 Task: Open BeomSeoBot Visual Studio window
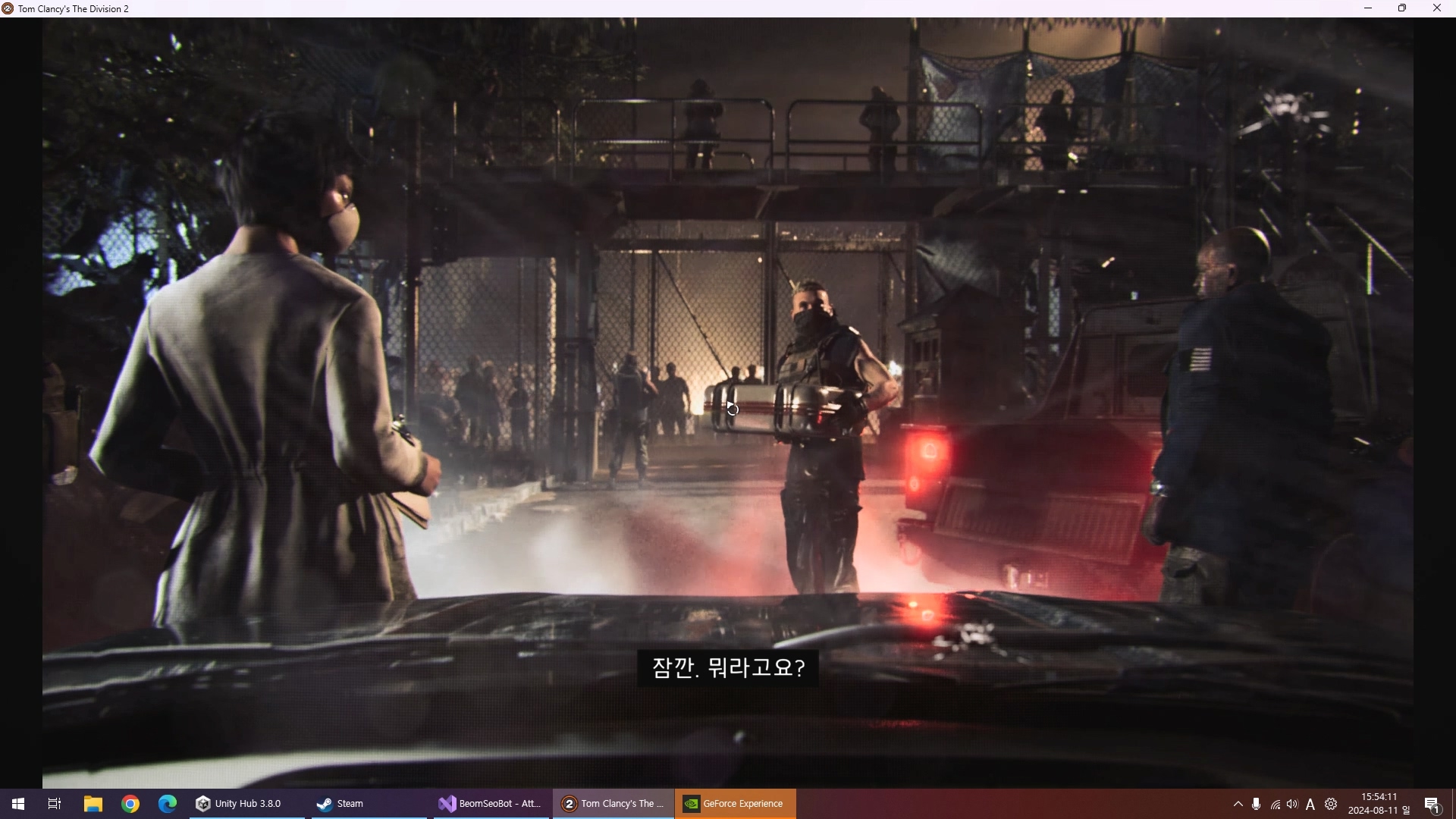coord(491,804)
